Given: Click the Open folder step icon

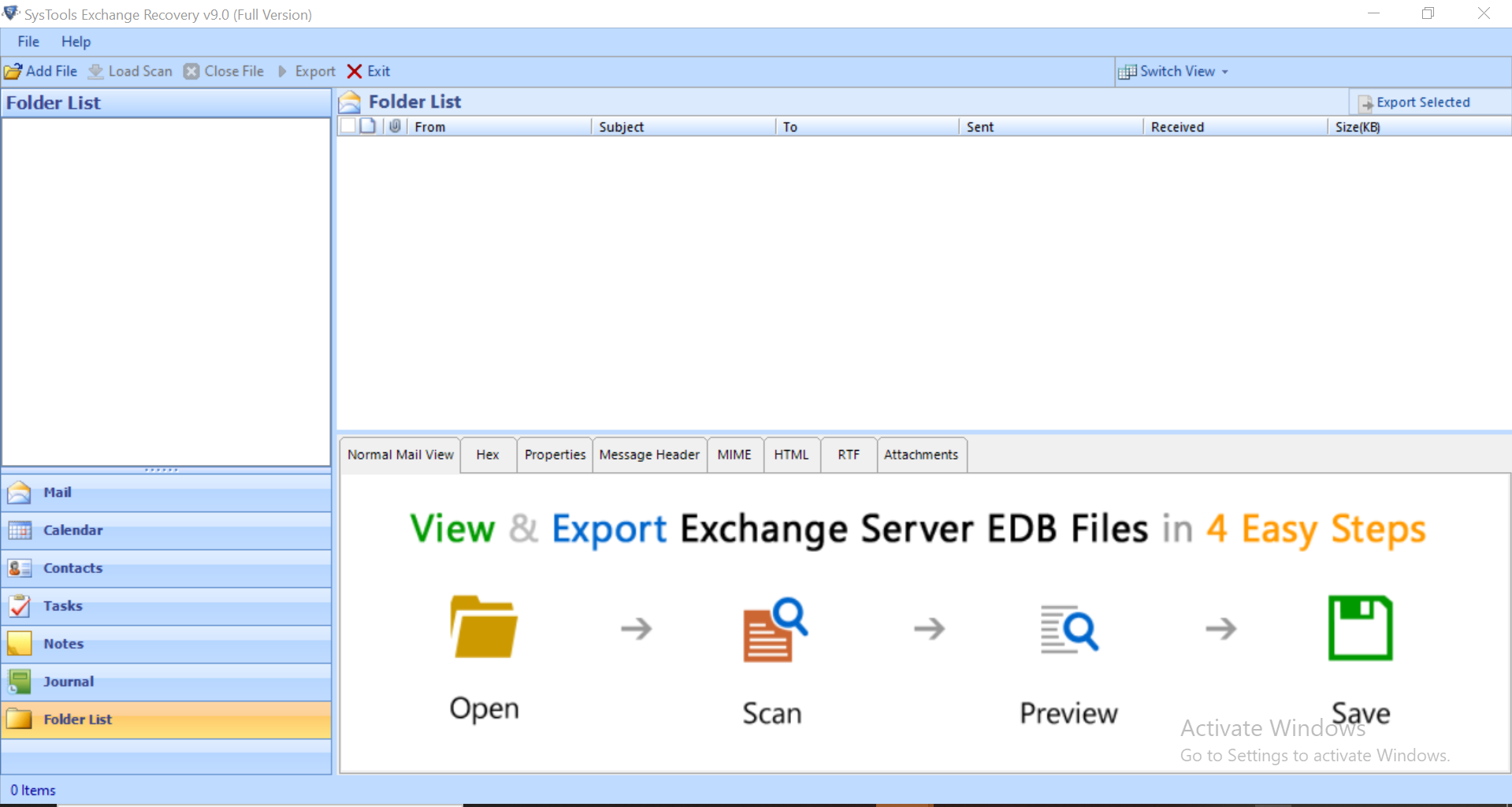Looking at the screenshot, I should coord(484,627).
